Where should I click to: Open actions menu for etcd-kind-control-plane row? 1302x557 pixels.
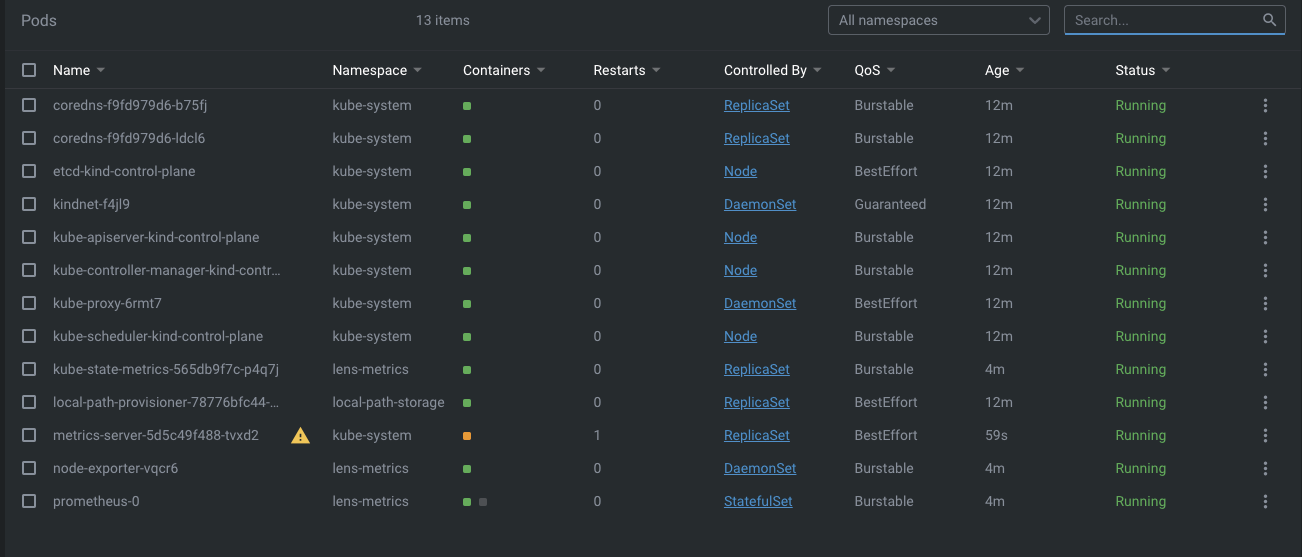pos(1265,171)
